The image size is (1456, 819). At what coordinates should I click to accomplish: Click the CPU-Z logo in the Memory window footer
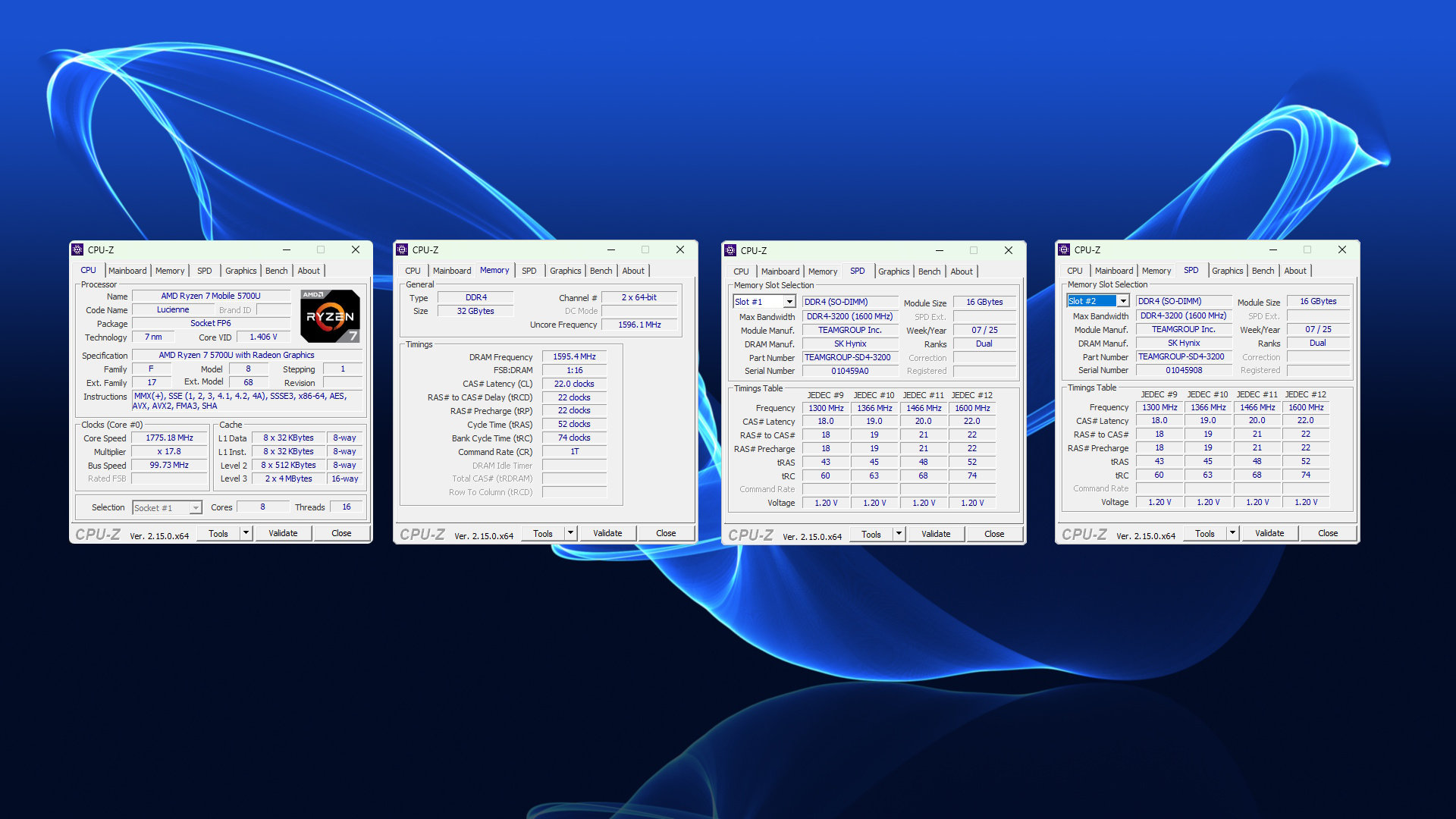tap(425, 534)
